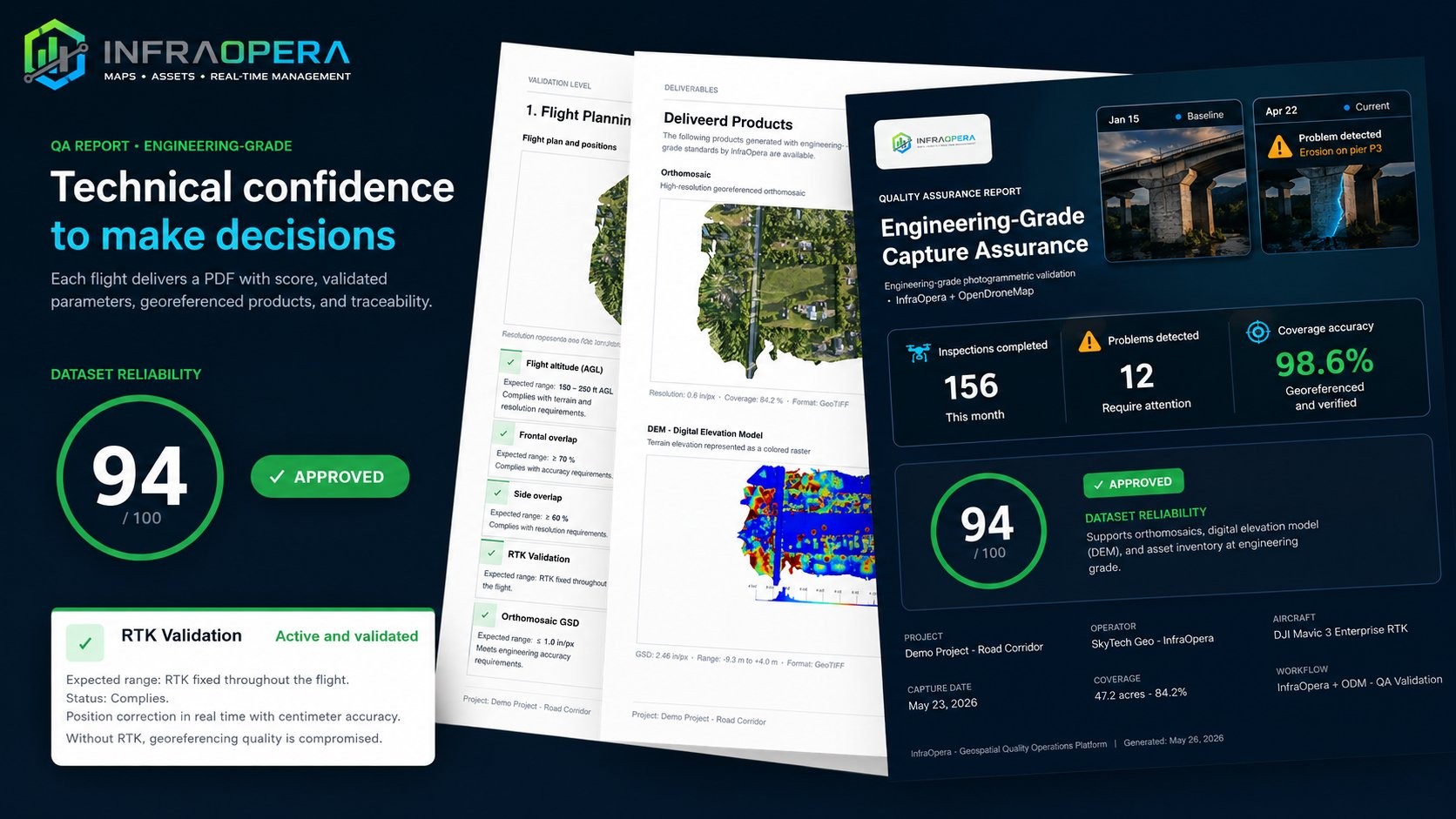1456x819 pixels.
Task: Click the 'DELIVERABLES' page label
Action: pos(691,89)
